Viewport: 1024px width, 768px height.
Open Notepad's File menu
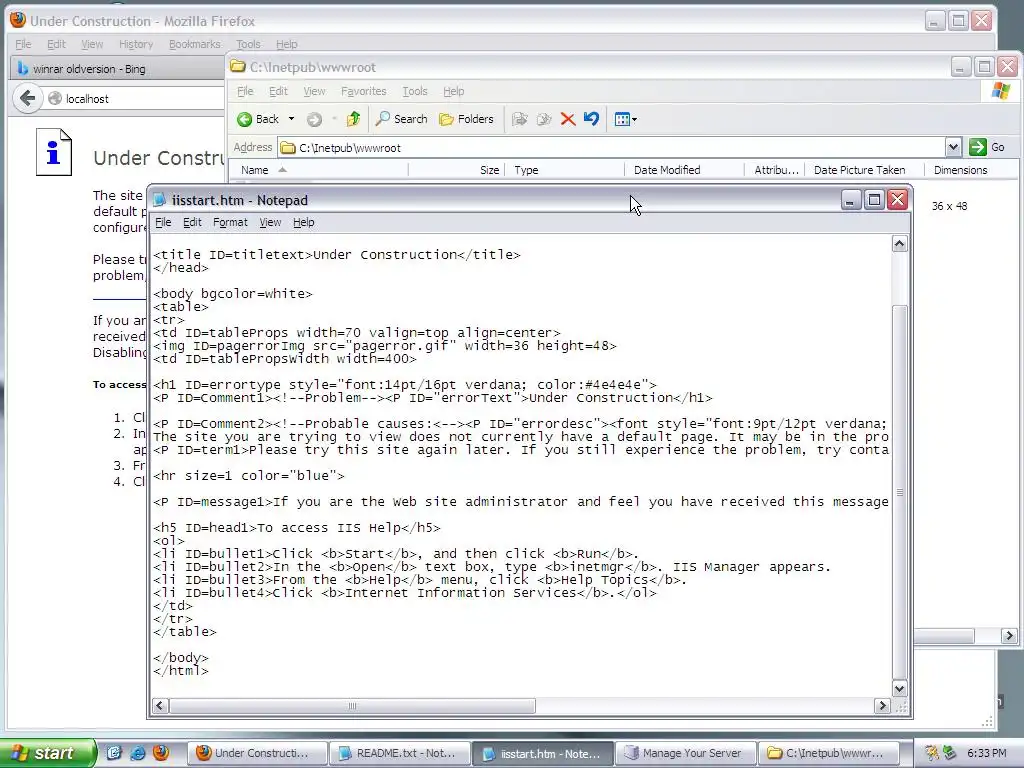pos(163,222)
